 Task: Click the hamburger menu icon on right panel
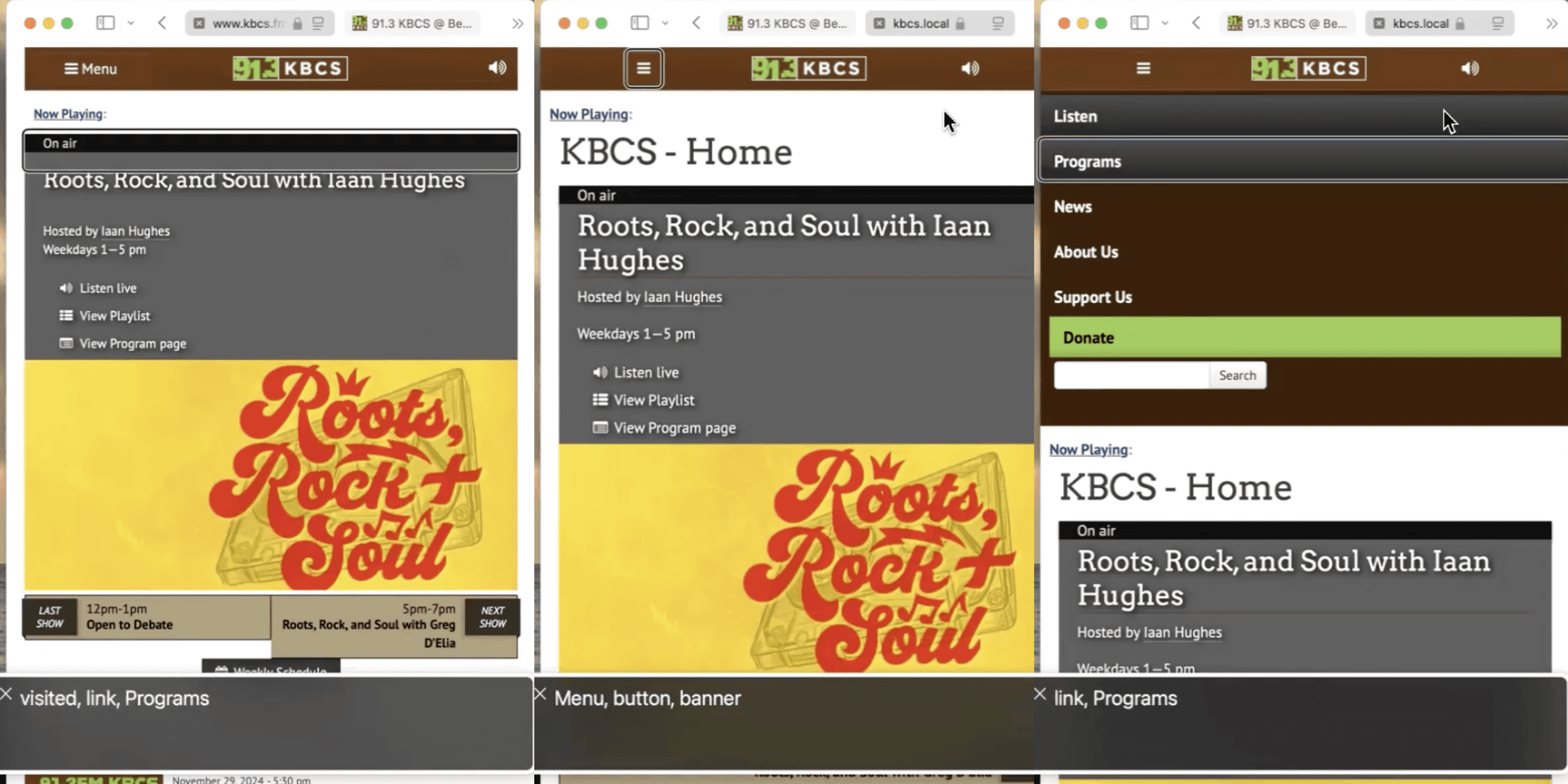1143,68
